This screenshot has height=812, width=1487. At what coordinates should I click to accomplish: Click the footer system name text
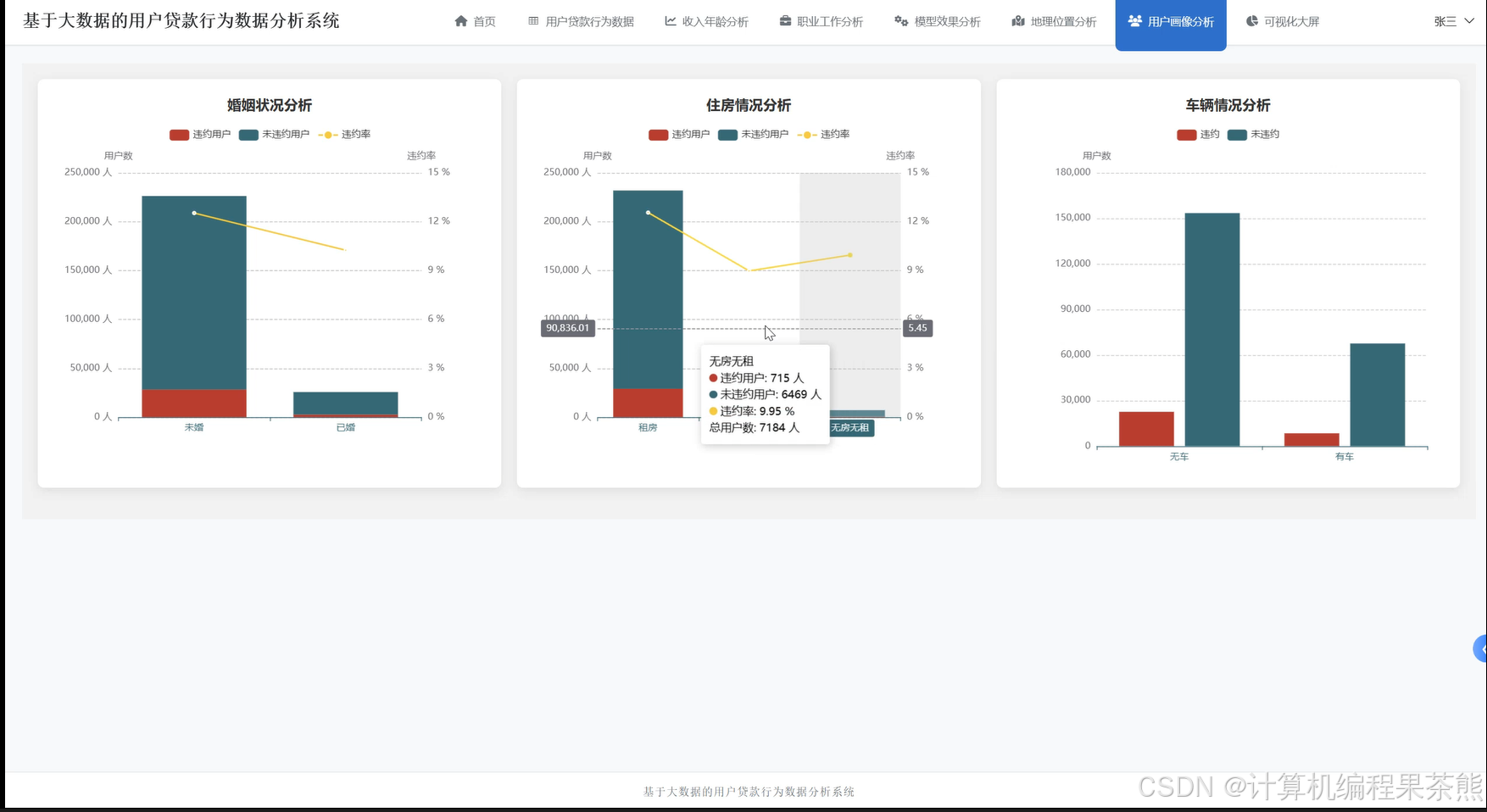click(749, 792)
